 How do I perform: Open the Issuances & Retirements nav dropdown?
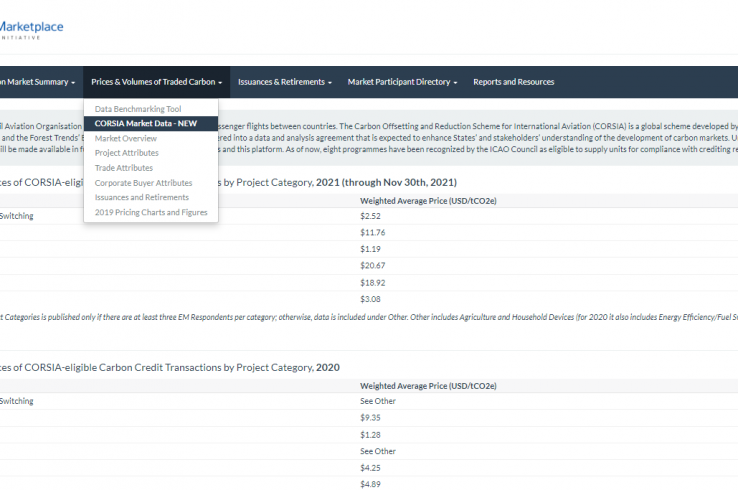coord(285,82)
